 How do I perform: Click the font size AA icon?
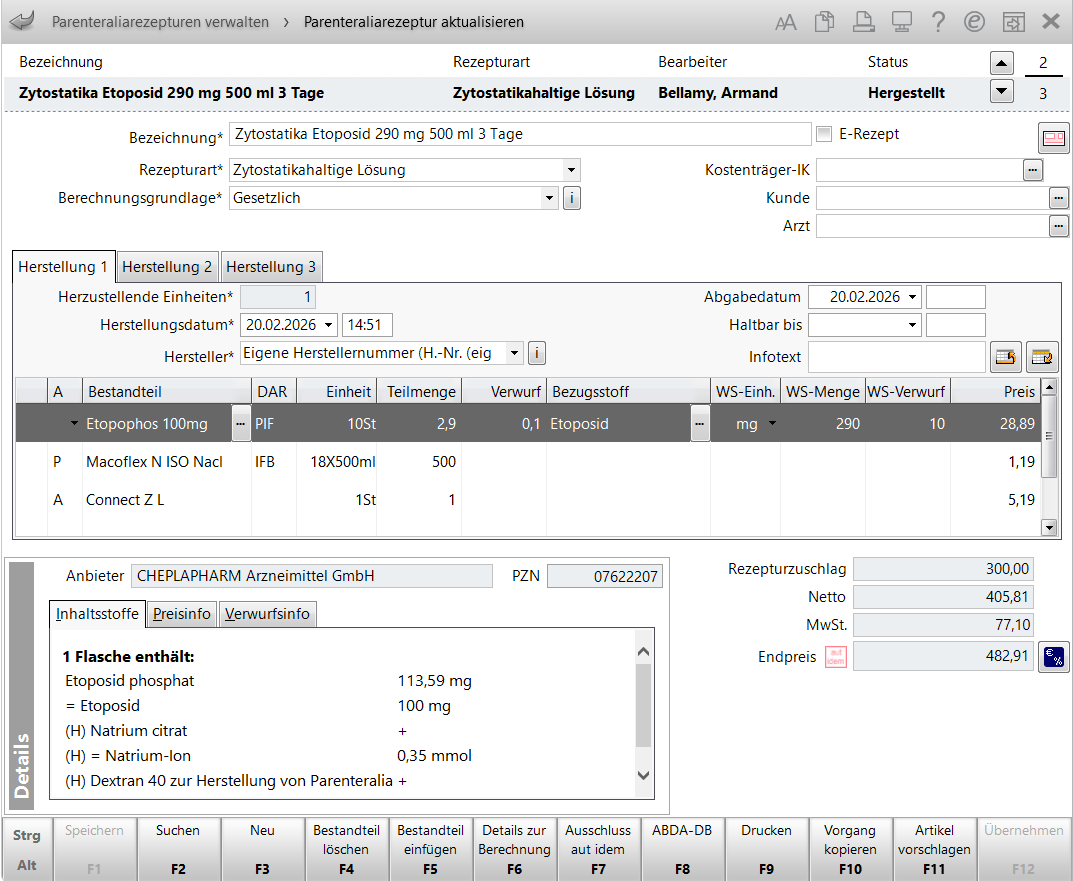click(x=786, y=22)
